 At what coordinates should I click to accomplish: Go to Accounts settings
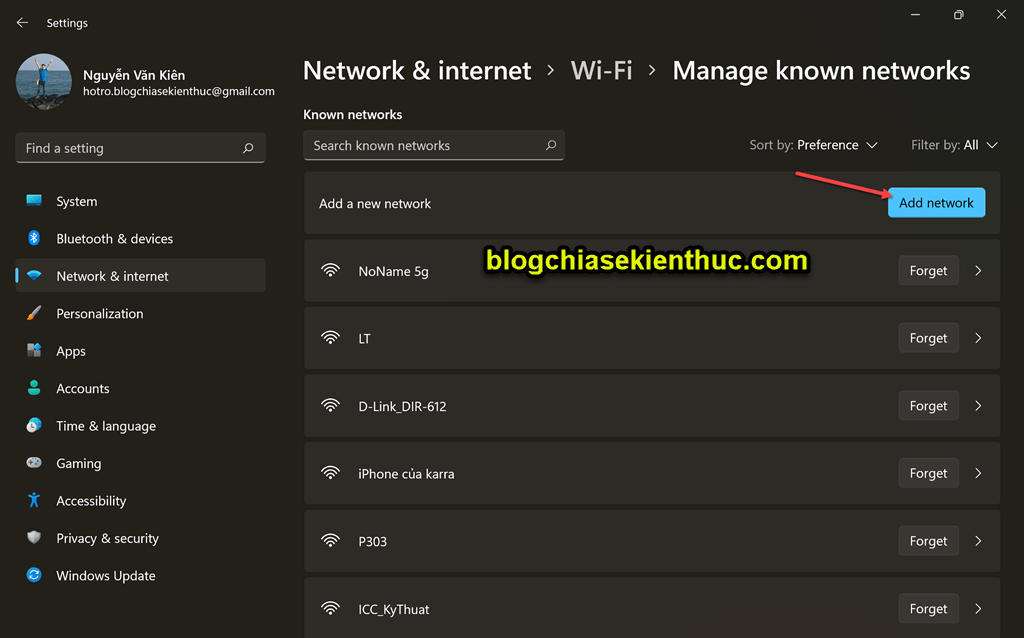(140, 389)
